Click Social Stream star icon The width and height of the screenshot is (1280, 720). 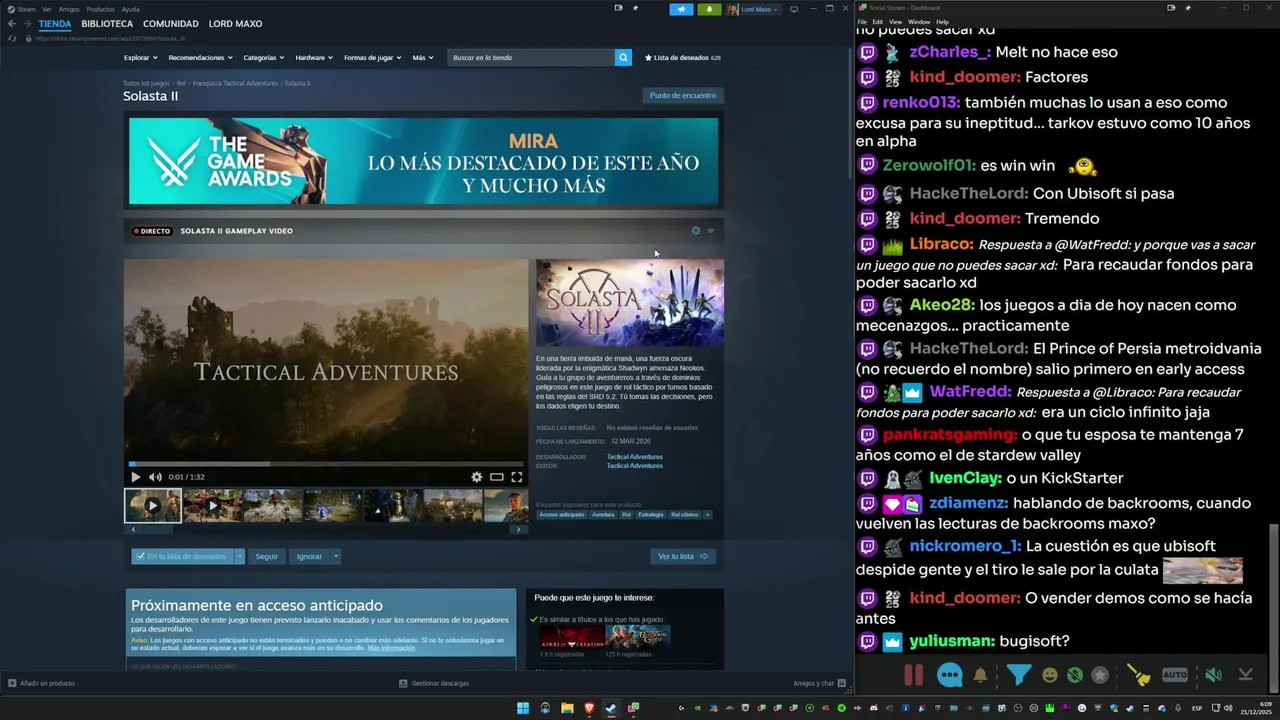coord(1100,675)
